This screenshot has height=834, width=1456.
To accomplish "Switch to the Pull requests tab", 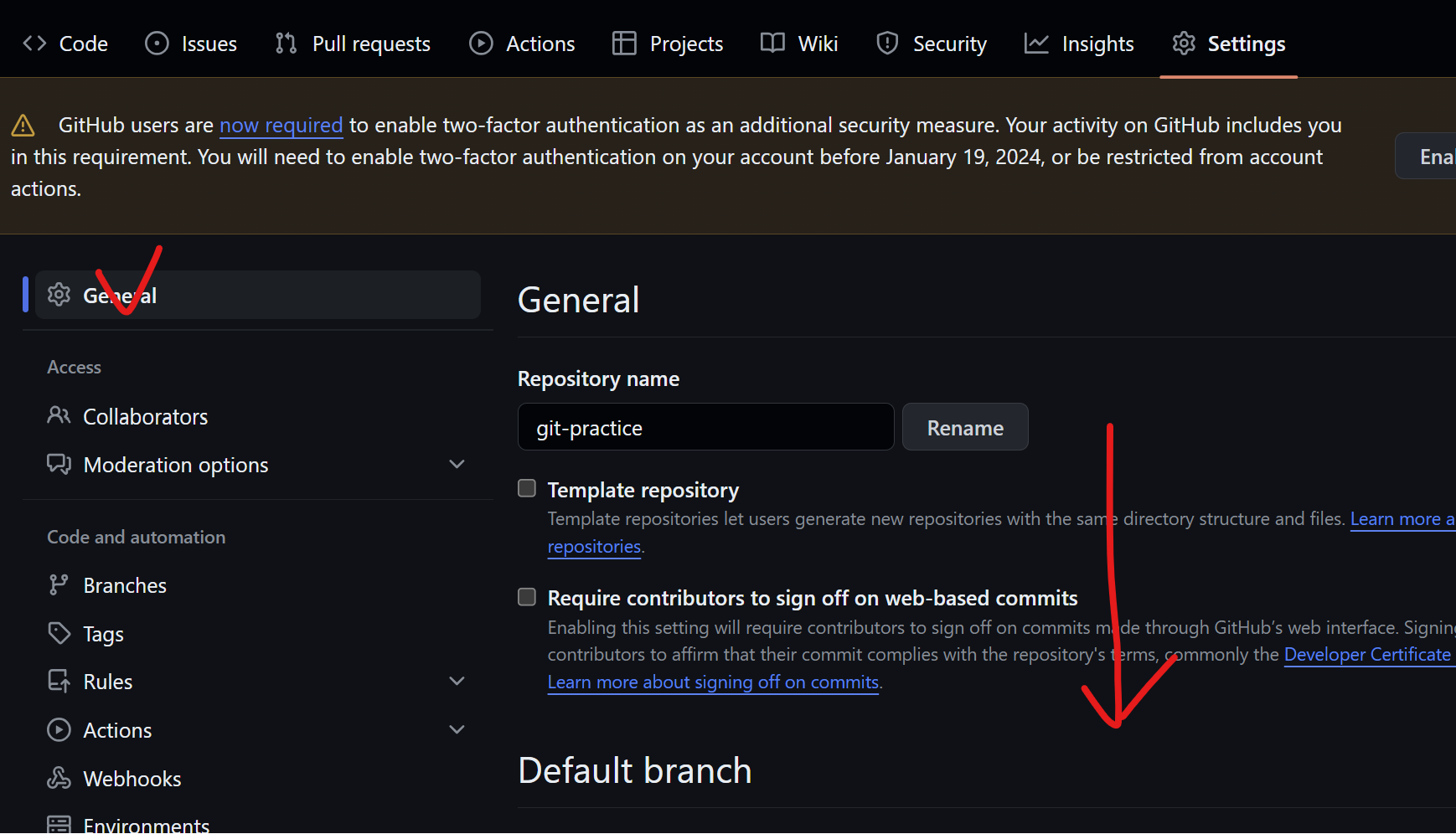I will (353, 44).
